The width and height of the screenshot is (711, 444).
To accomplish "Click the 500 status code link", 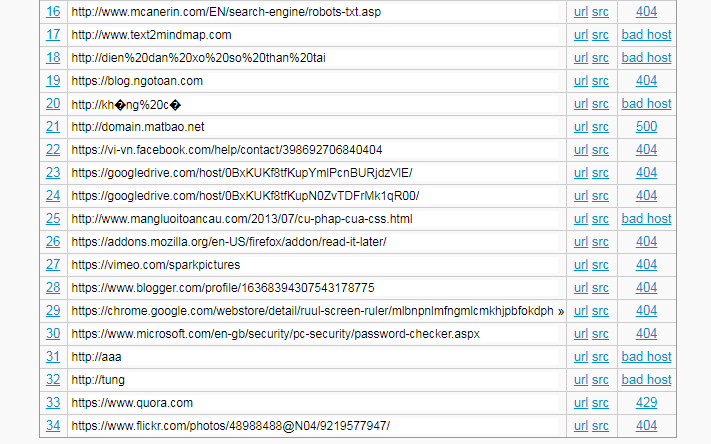I will pos(646,127).
